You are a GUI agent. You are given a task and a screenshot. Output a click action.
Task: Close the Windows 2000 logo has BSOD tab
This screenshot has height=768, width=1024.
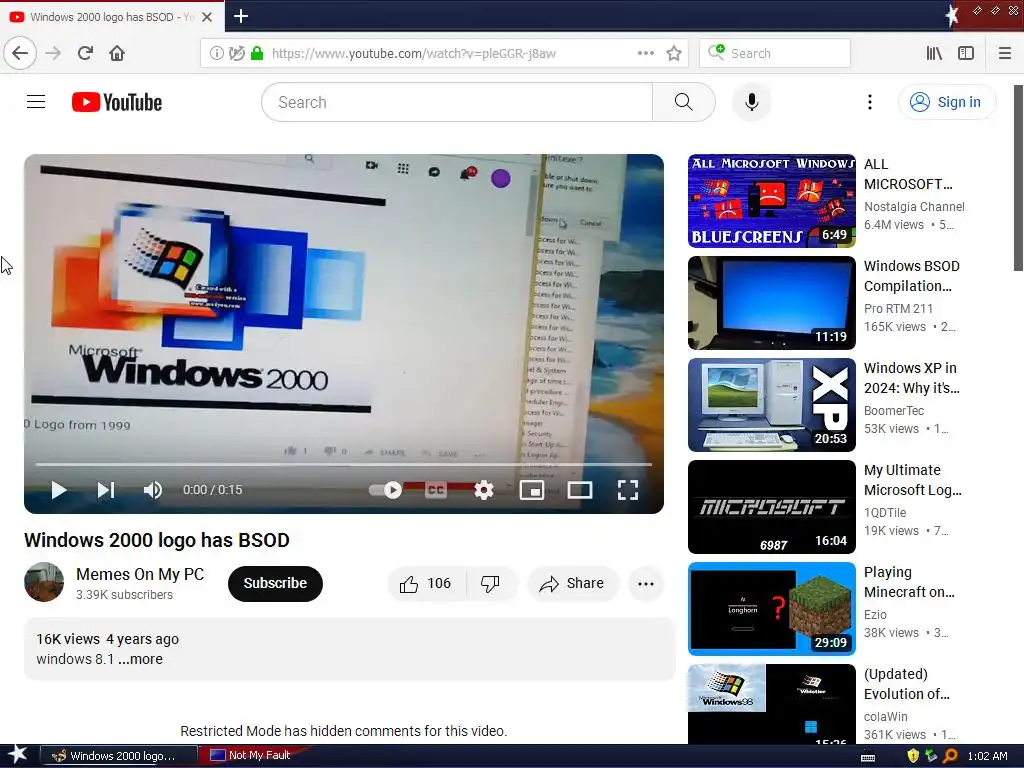coord(206,17)
